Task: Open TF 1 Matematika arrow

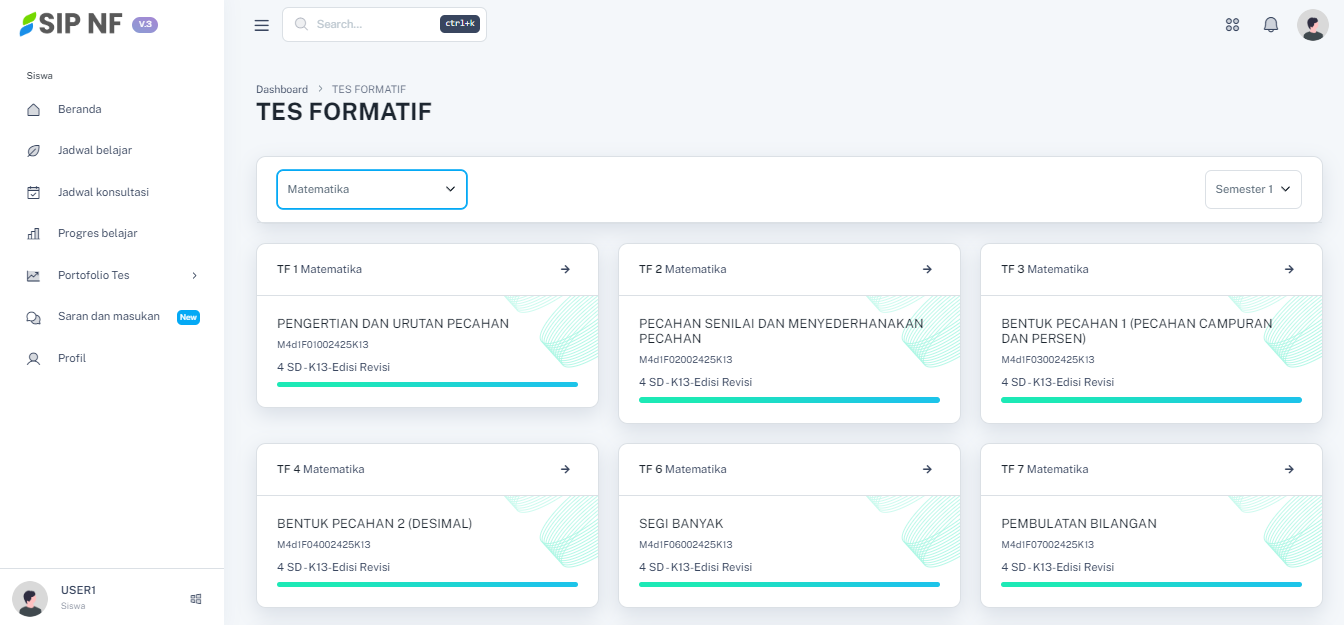Action: pos(565,269)
